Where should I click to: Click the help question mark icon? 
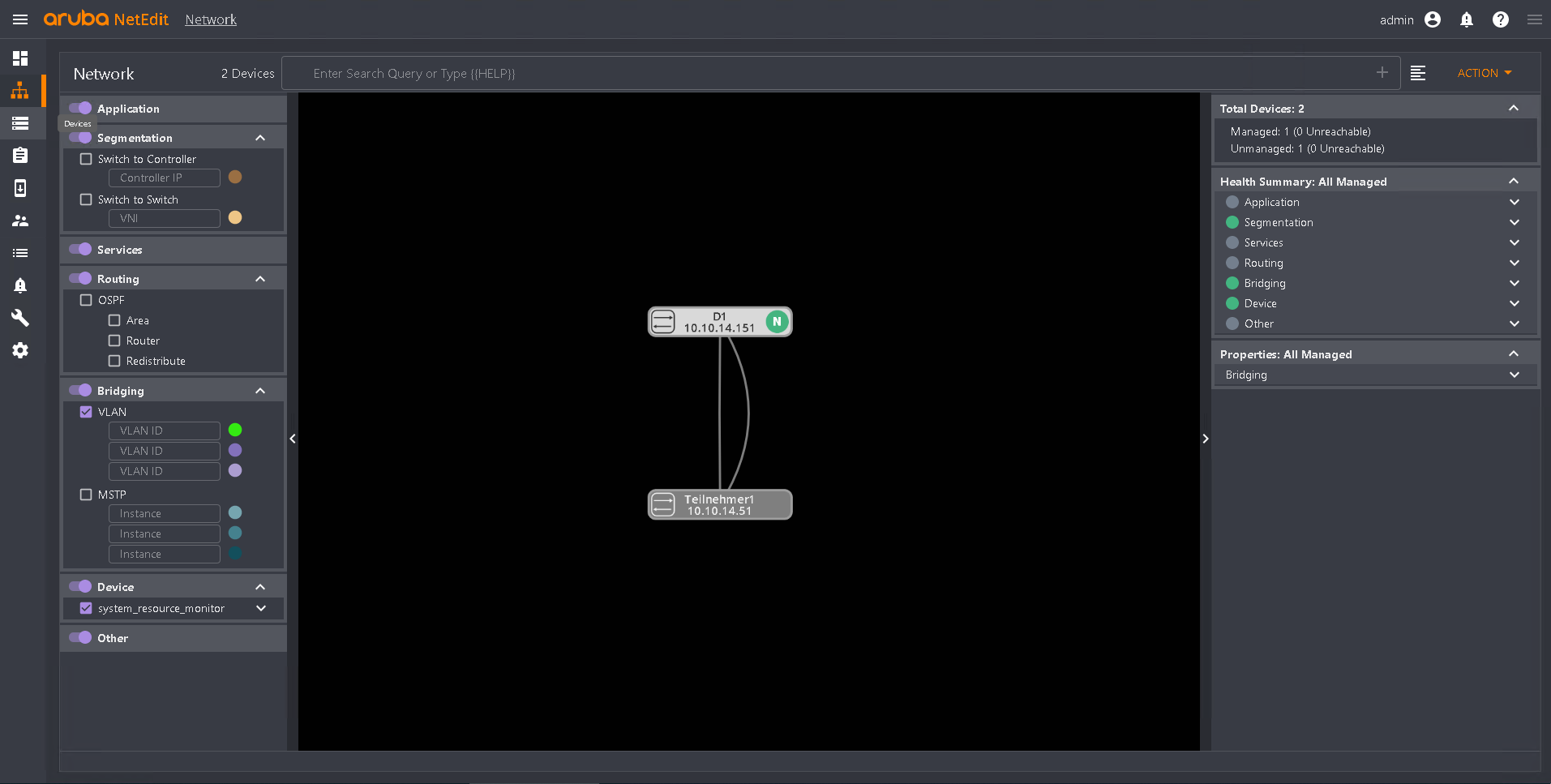pos(1500,19)
